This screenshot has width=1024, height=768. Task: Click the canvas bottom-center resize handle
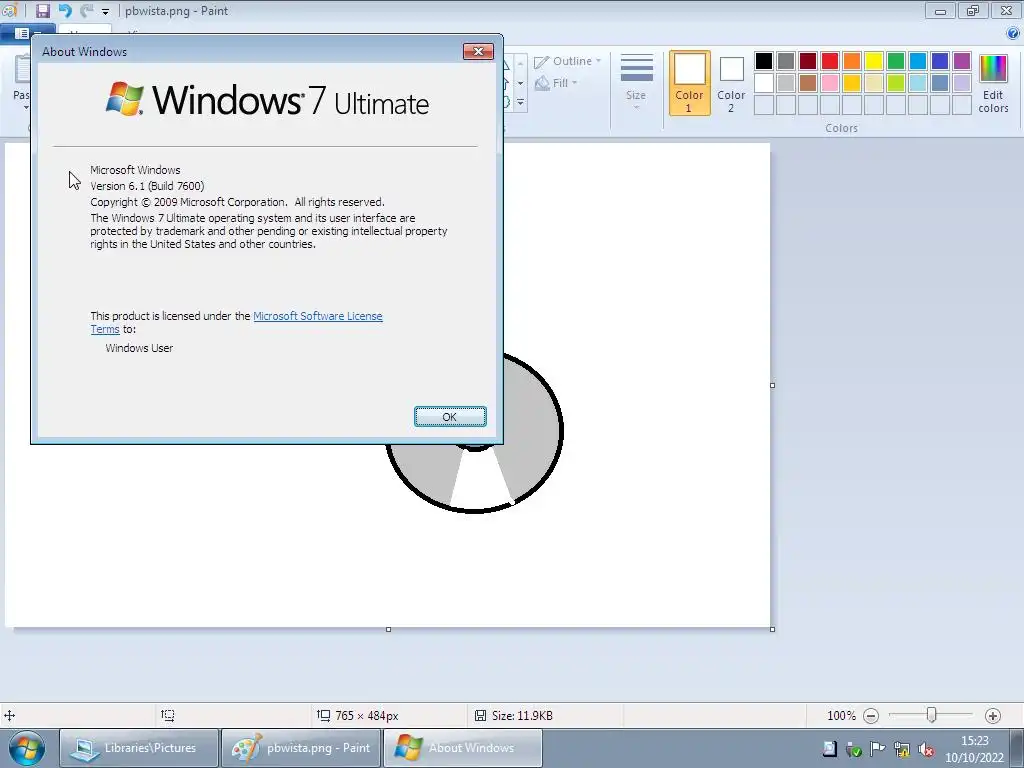(389, 629)
